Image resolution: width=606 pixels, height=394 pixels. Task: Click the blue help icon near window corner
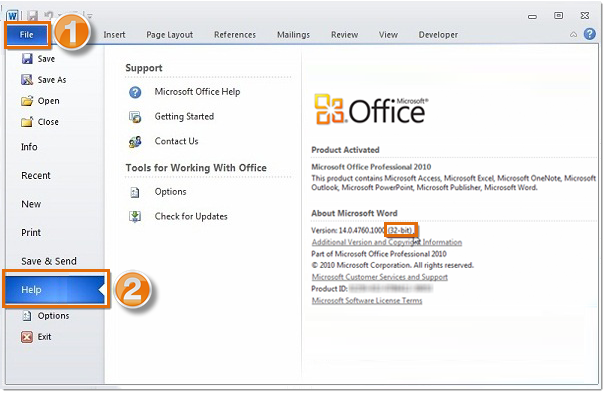pyautogui.click(x=589, y=34)
